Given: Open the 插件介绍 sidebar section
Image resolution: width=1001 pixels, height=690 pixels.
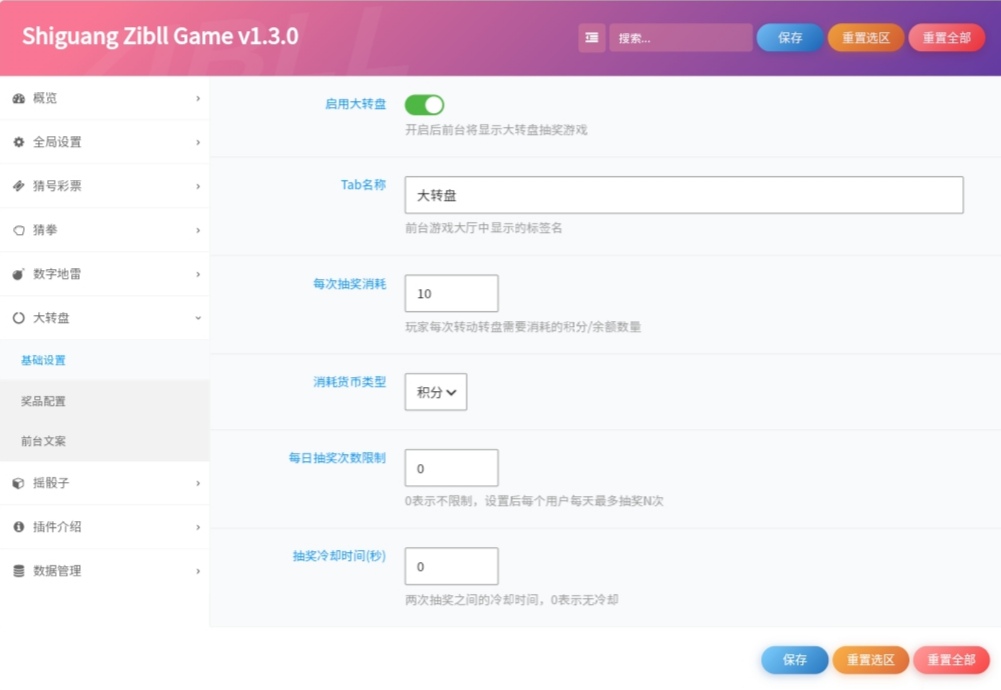Looking at the screenshot, I should (105, 527).
